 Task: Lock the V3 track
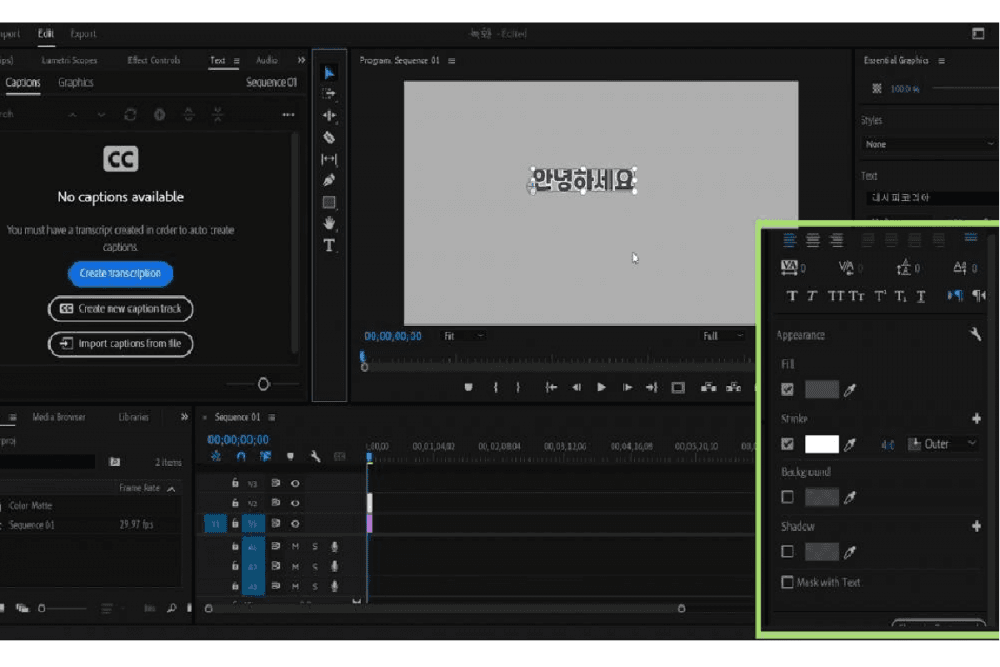click(235, 483)
